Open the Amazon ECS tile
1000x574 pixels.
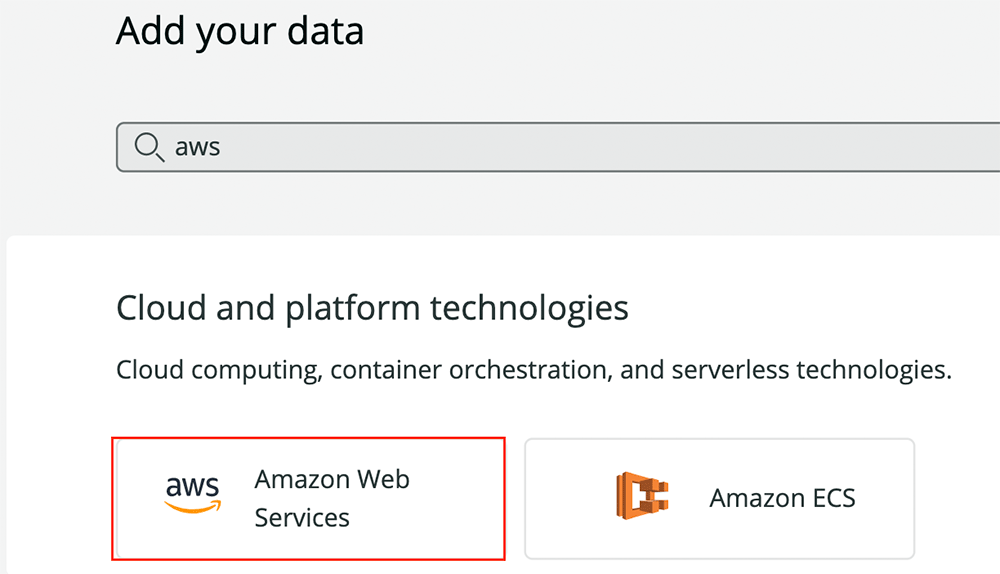[x=719, y=499]
